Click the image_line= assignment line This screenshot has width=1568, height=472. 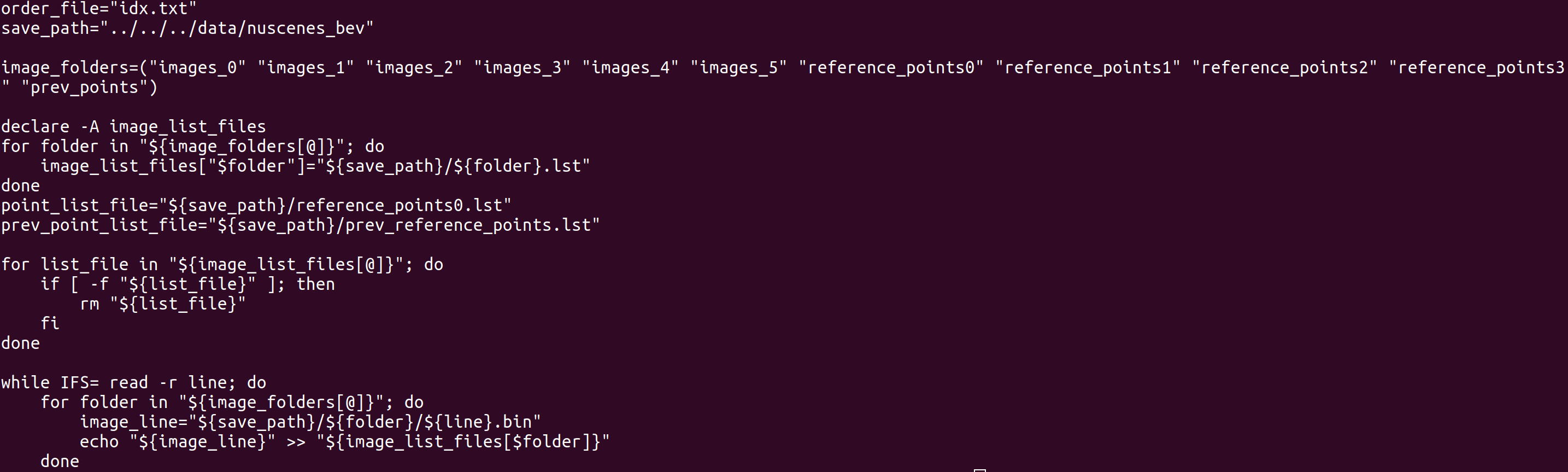tap(310, 422)
